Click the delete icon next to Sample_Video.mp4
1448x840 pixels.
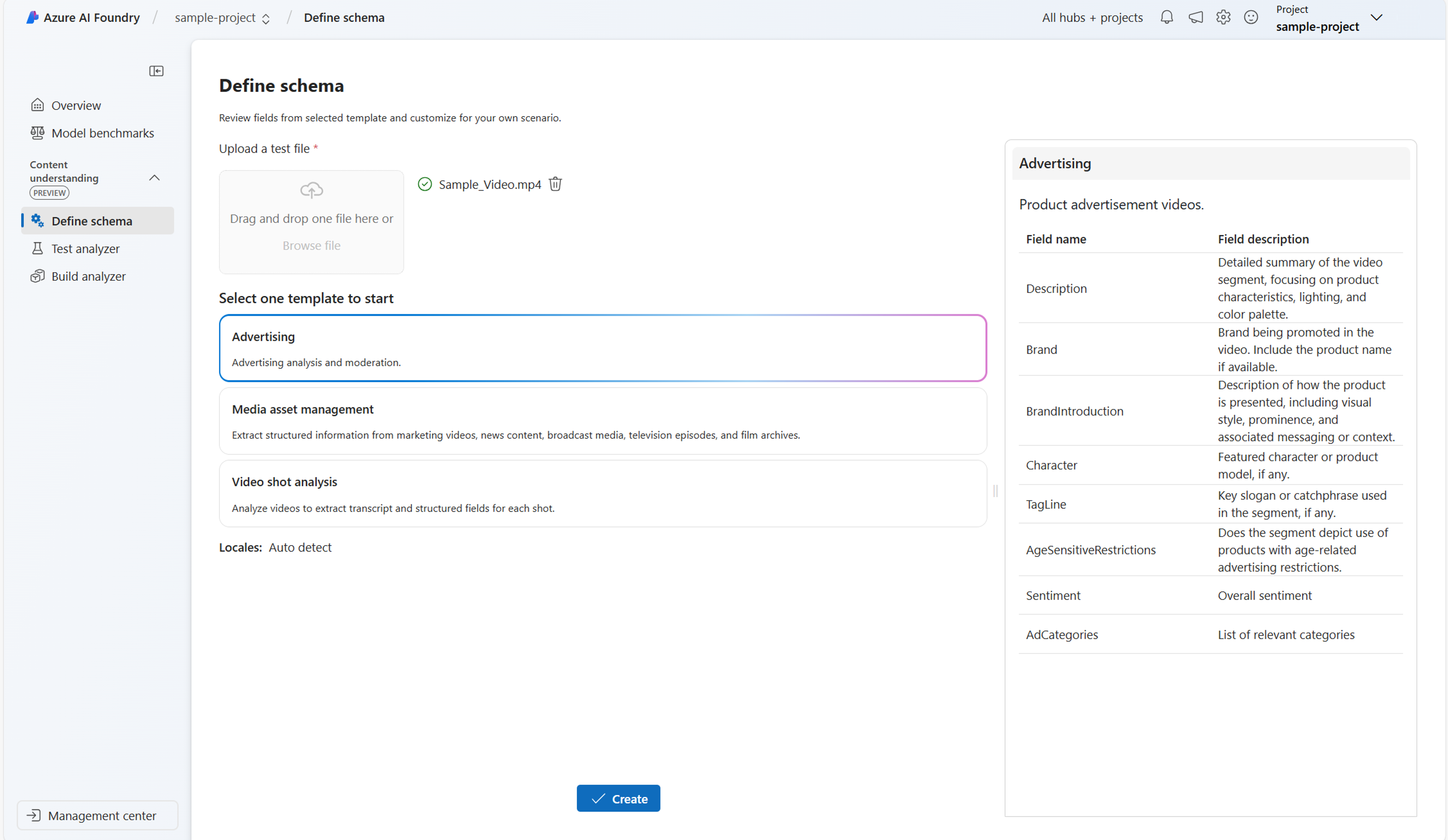(556, 184)
